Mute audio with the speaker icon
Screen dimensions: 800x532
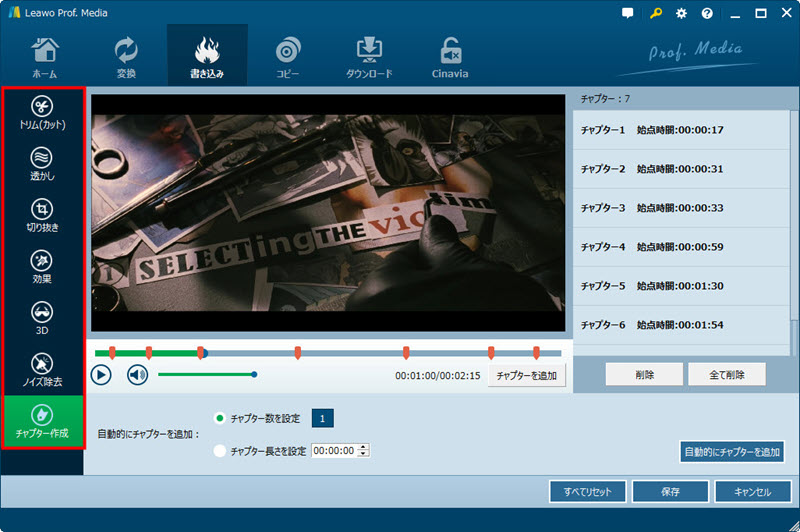pyautogui.click(x=137, y=375)
